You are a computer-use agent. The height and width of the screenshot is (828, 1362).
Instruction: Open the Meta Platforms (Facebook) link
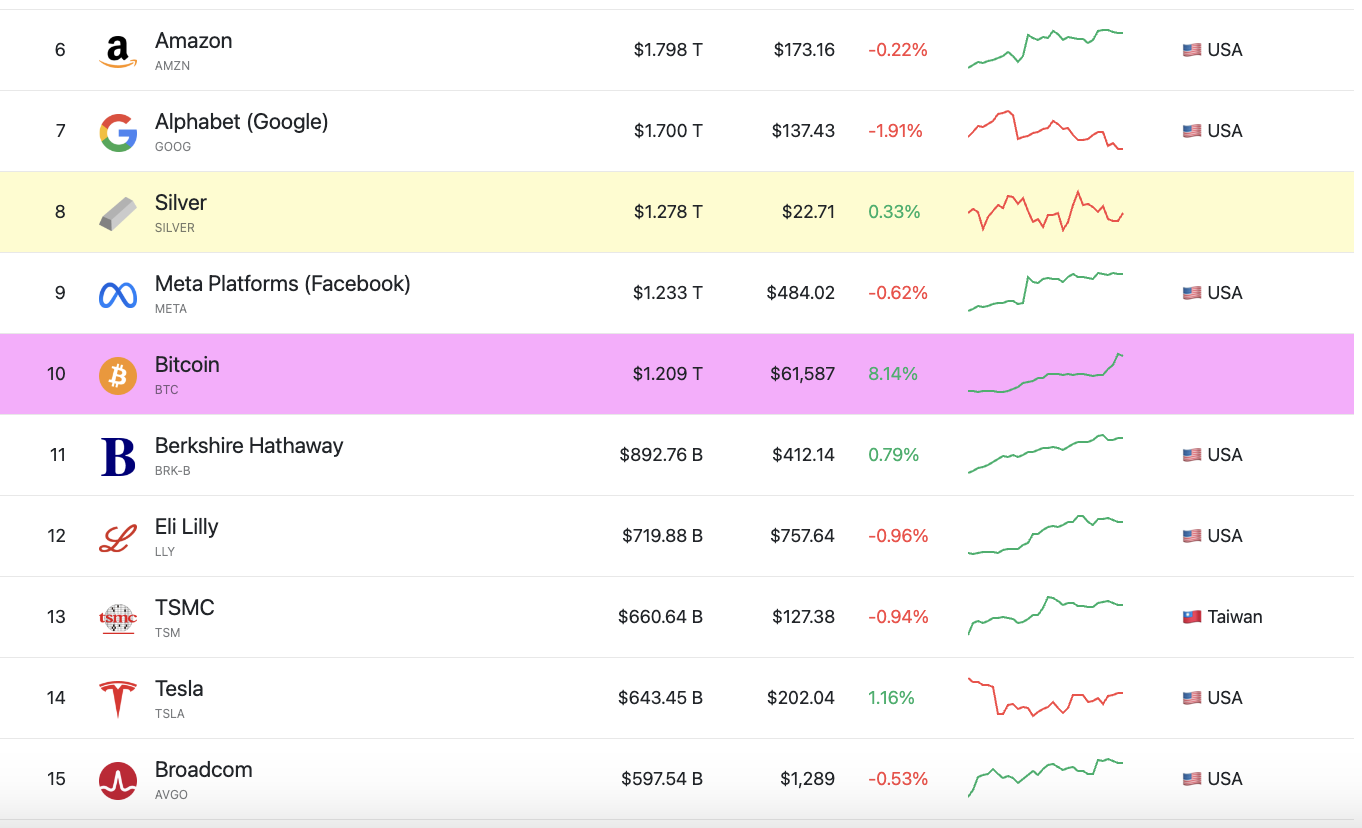(x=283, y=284)
